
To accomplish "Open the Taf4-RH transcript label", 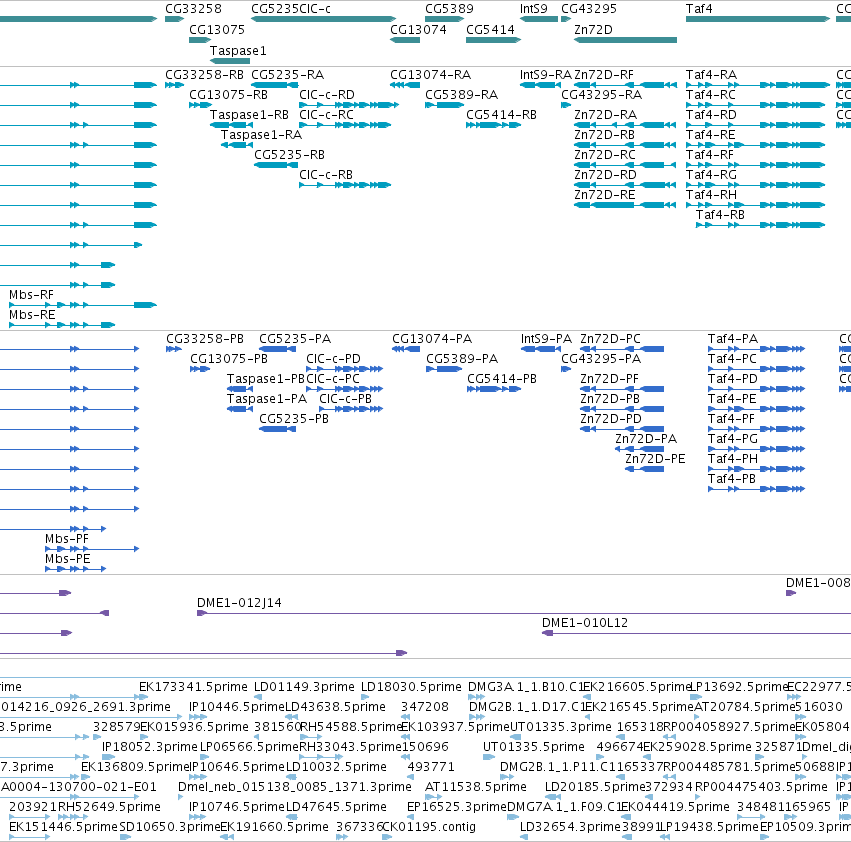I will 711,194.
